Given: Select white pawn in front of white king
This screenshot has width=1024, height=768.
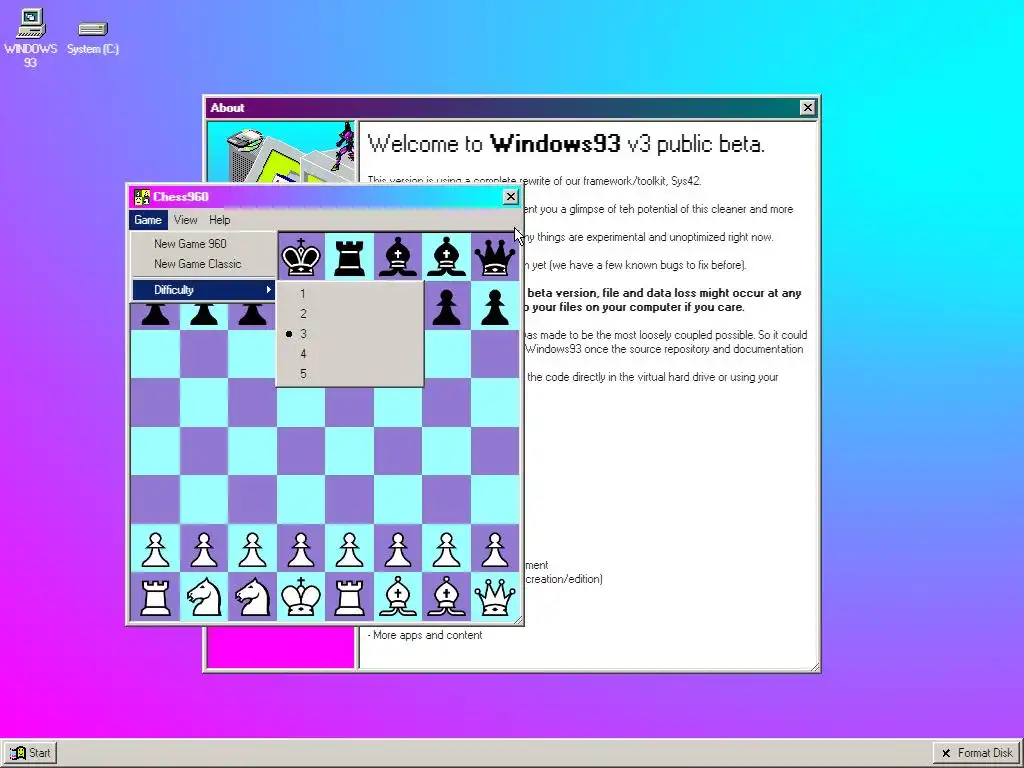Looking at the screenshot, I should [x=301, y=549].
